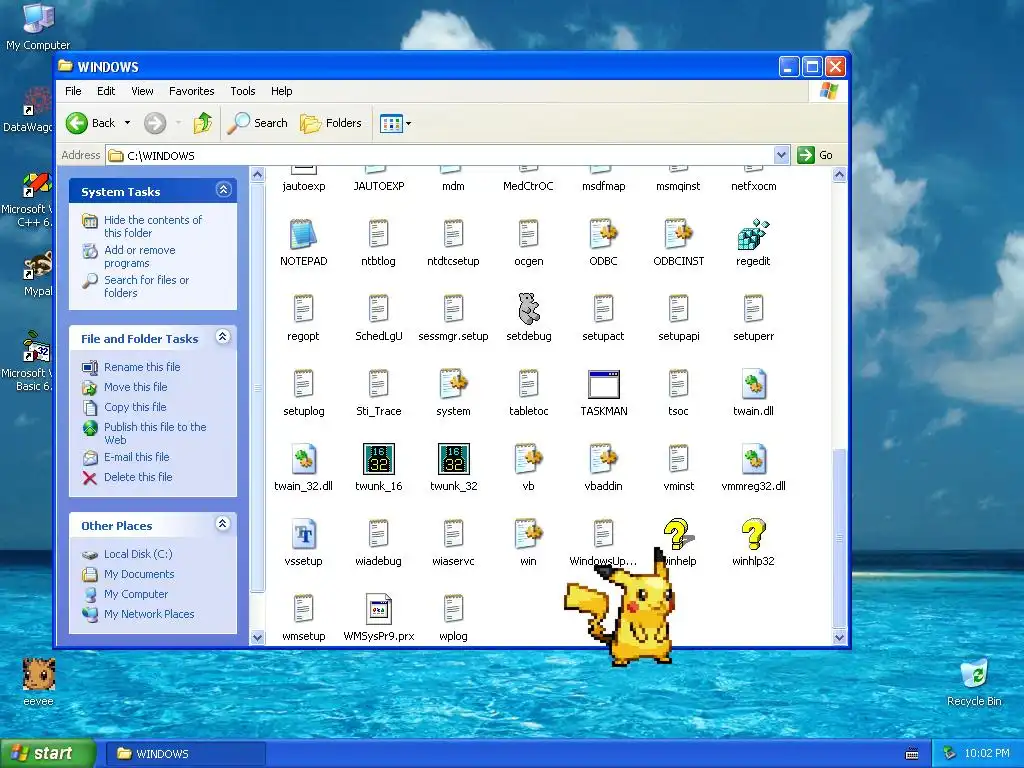Select the vb settings file icon
The width and height of the screenshot is (1024, 768).
(x=528, y=459)
